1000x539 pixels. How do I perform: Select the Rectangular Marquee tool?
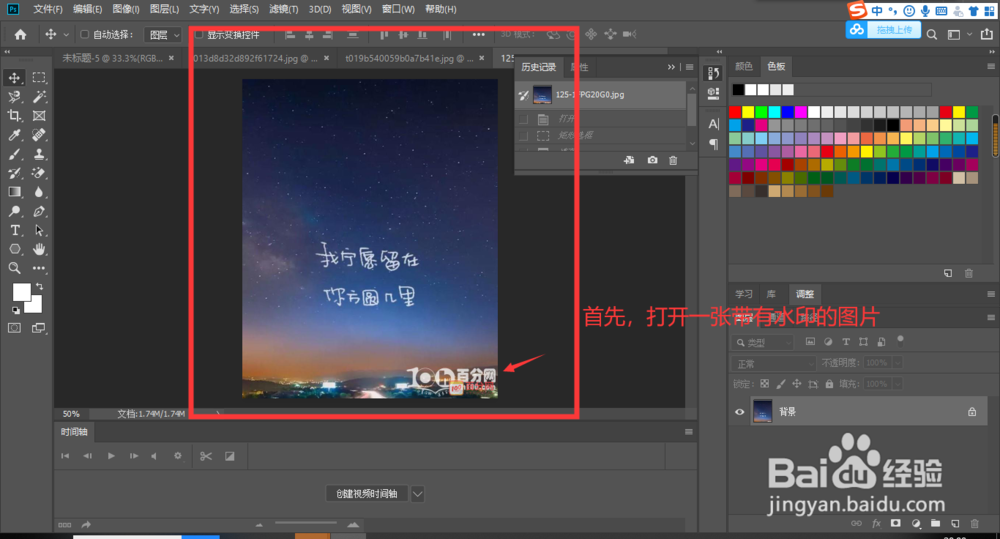click(x=39, y=77)
